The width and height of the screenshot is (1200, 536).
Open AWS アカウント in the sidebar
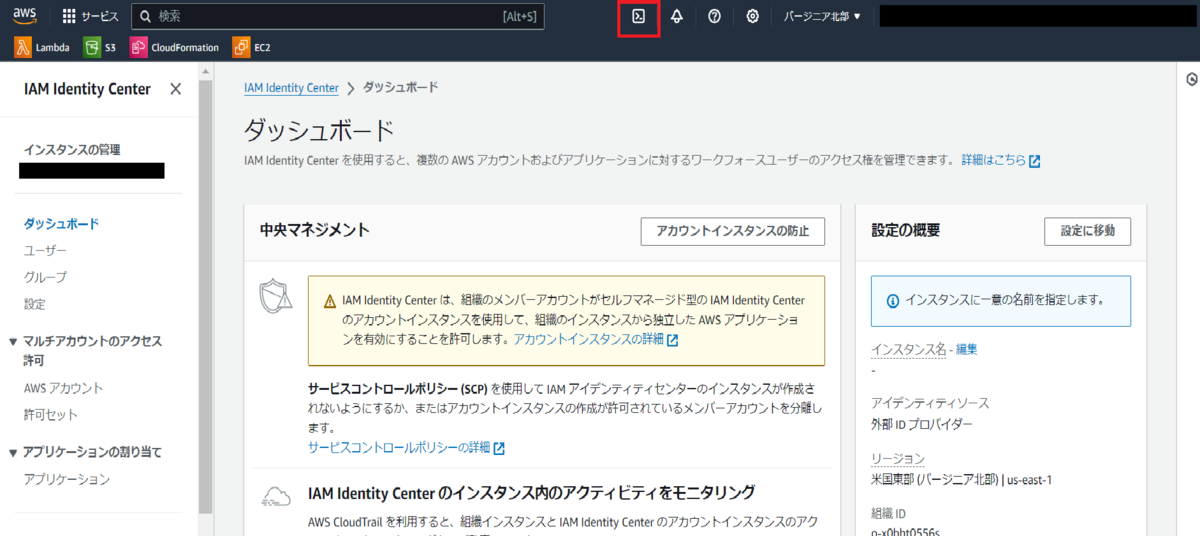tap(63, 388)
